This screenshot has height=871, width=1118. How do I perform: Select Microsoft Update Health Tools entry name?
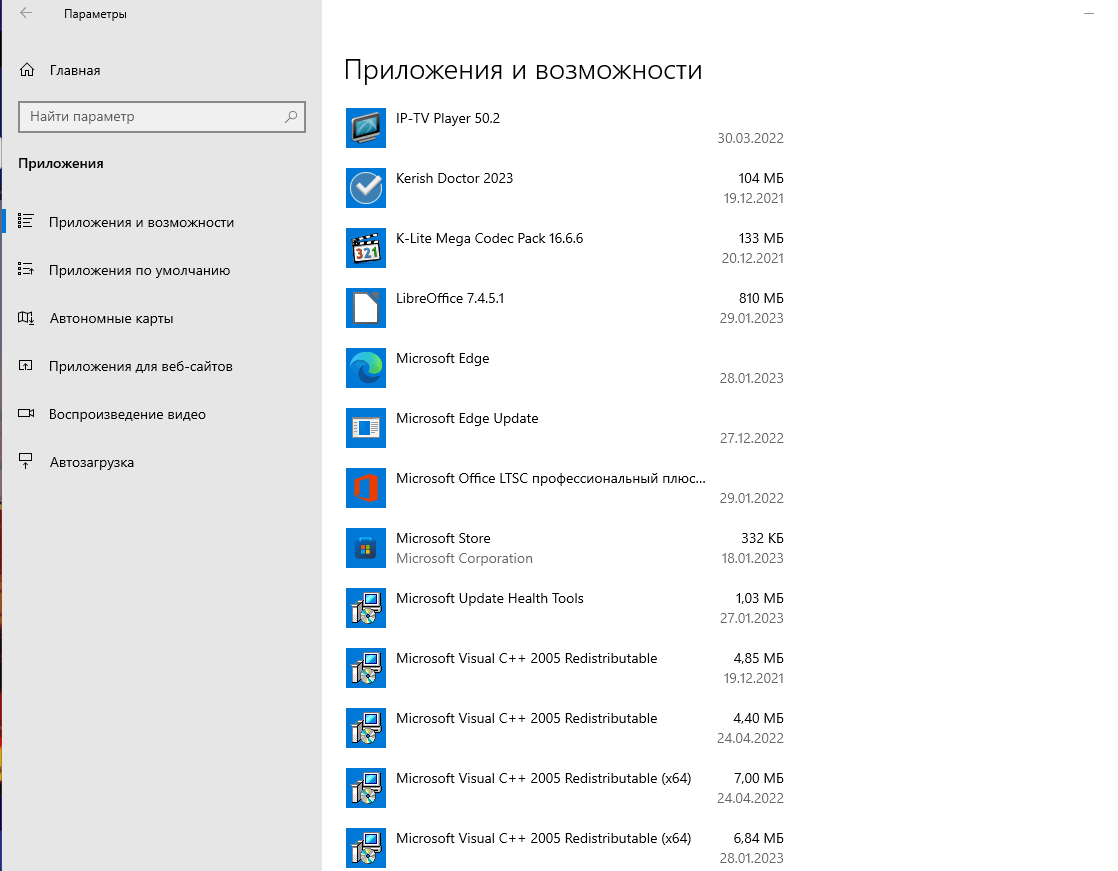tap(490, 598)
